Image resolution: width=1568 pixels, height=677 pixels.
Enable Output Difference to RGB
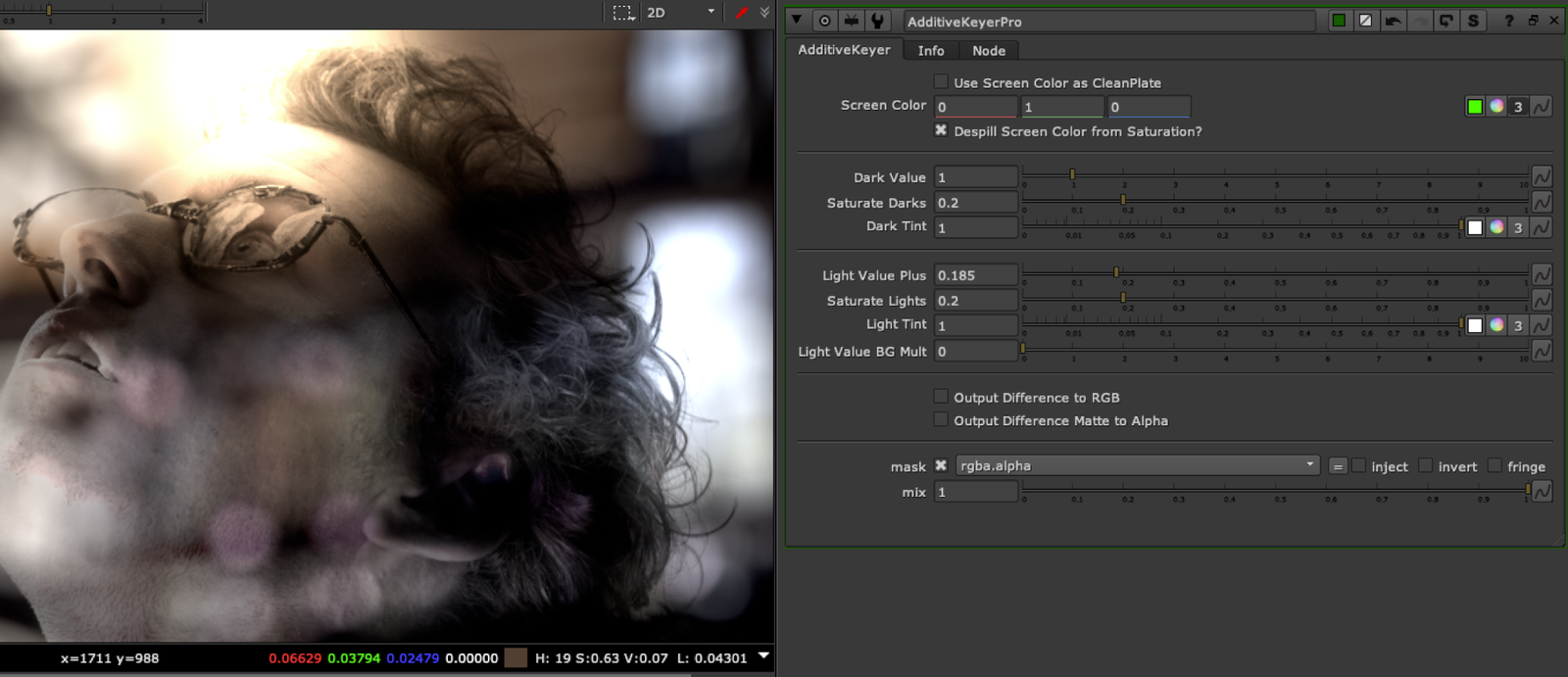click(941, 397)
